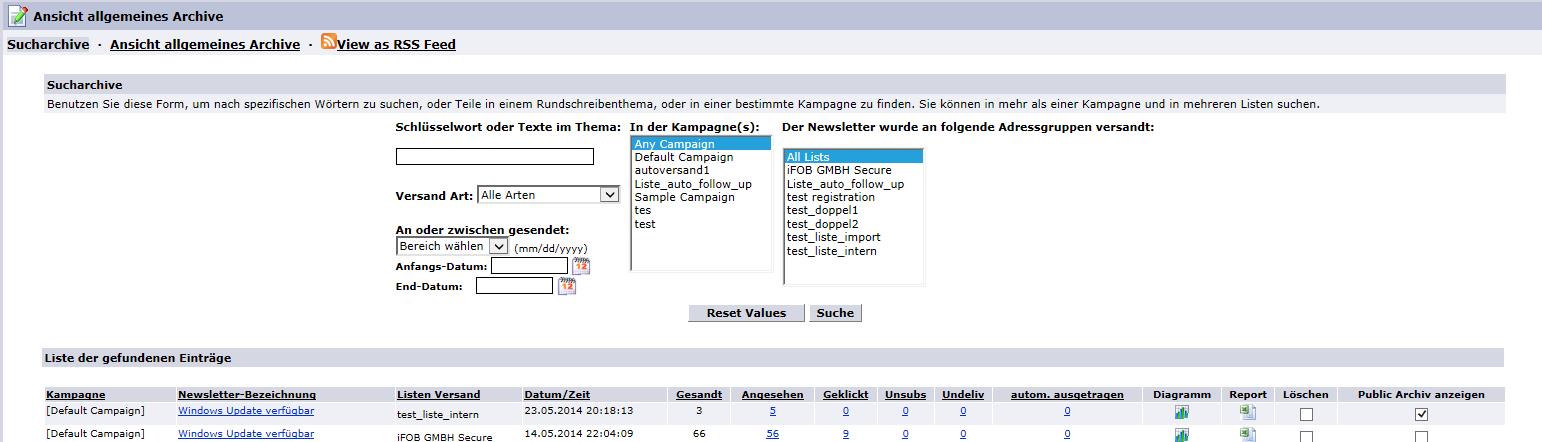This screenshot has width=1542, height=442.
Task: Click into the Schlüsselwort text field
Action: tap(495, 156)
